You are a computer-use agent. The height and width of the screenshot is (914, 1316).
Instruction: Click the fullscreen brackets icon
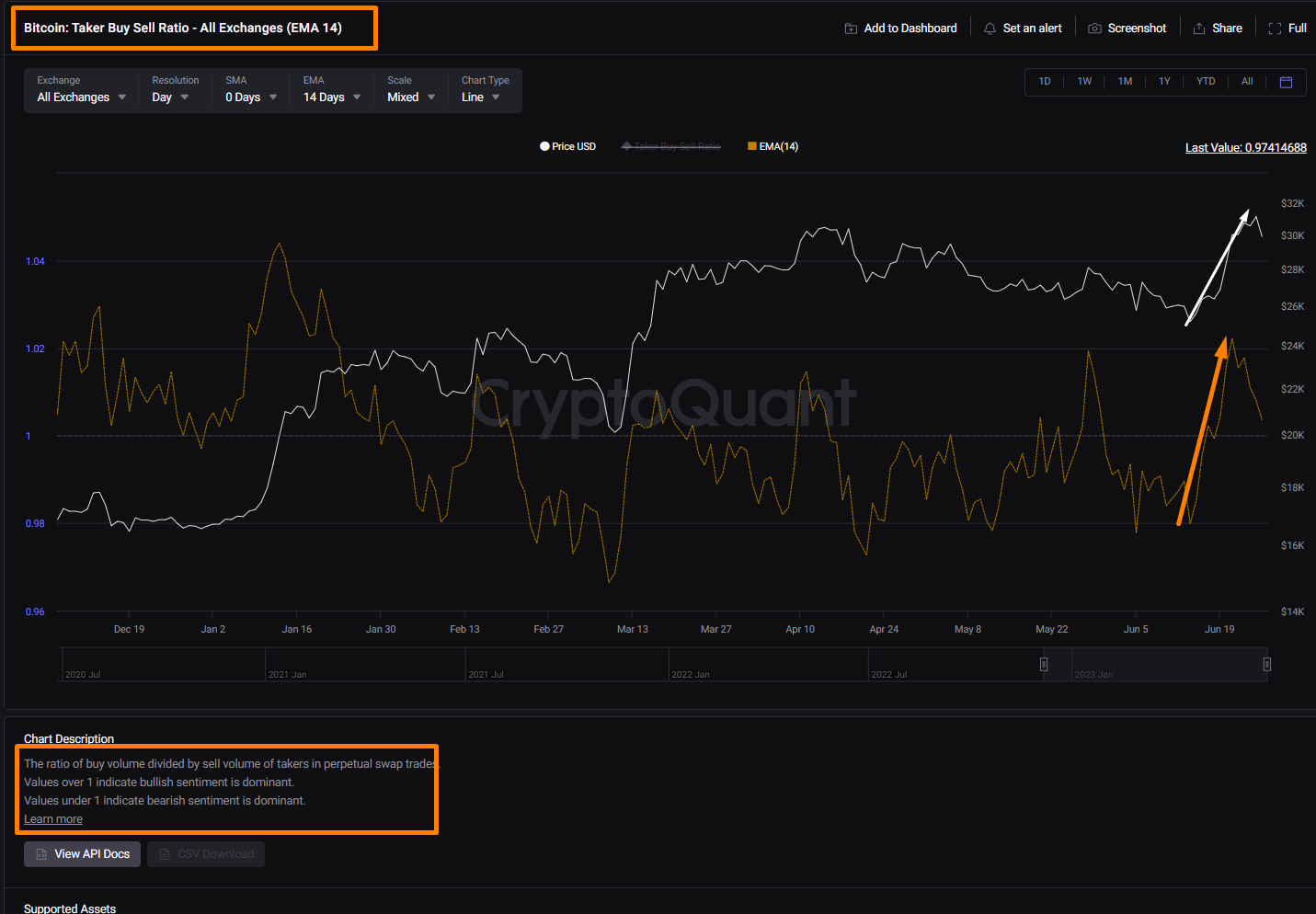[1275, 29]
